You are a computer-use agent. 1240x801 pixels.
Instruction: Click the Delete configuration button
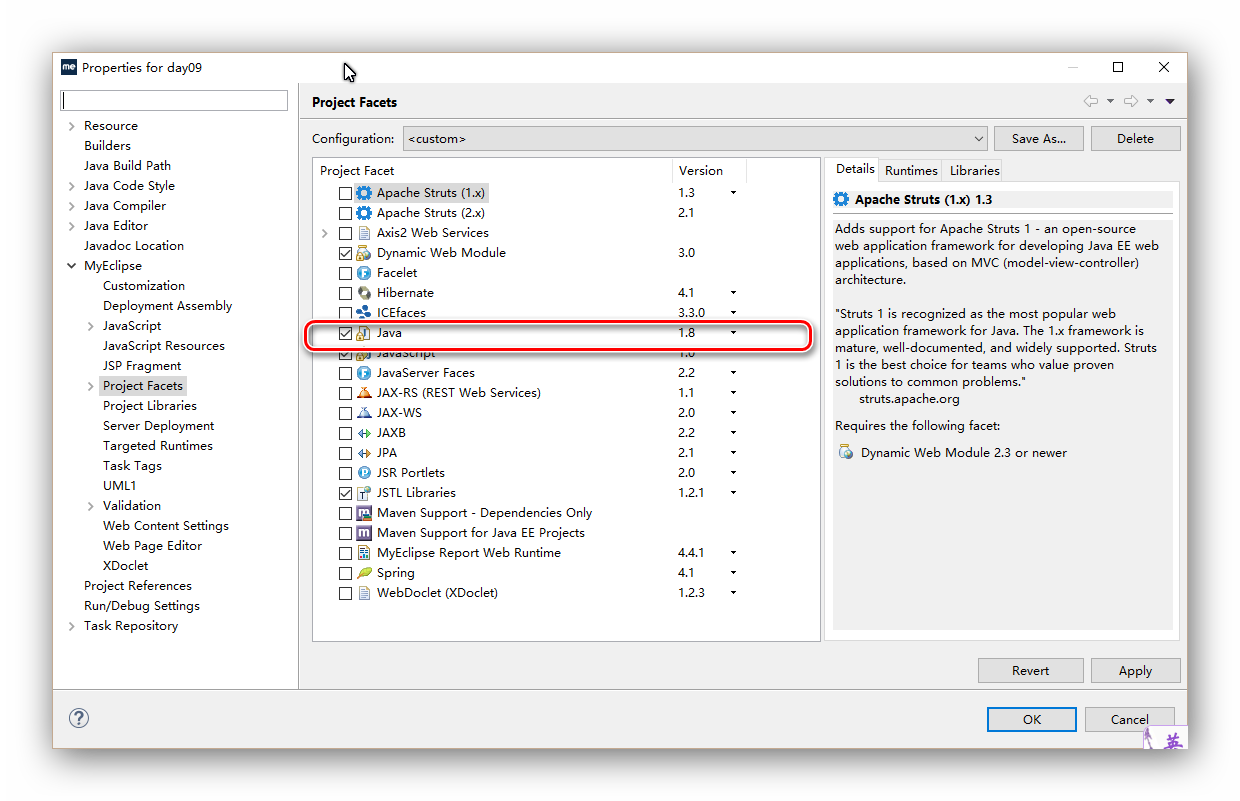point(1135,139)
